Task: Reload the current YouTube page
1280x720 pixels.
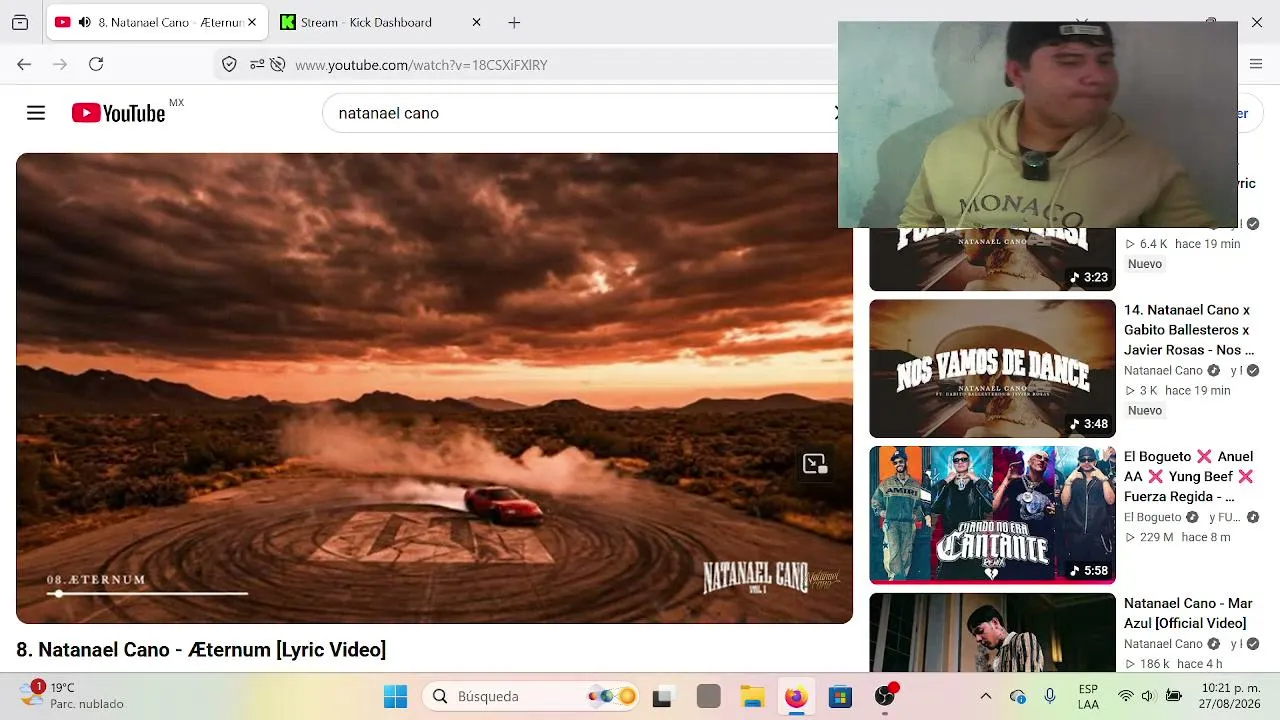Action: pos(96,64)
